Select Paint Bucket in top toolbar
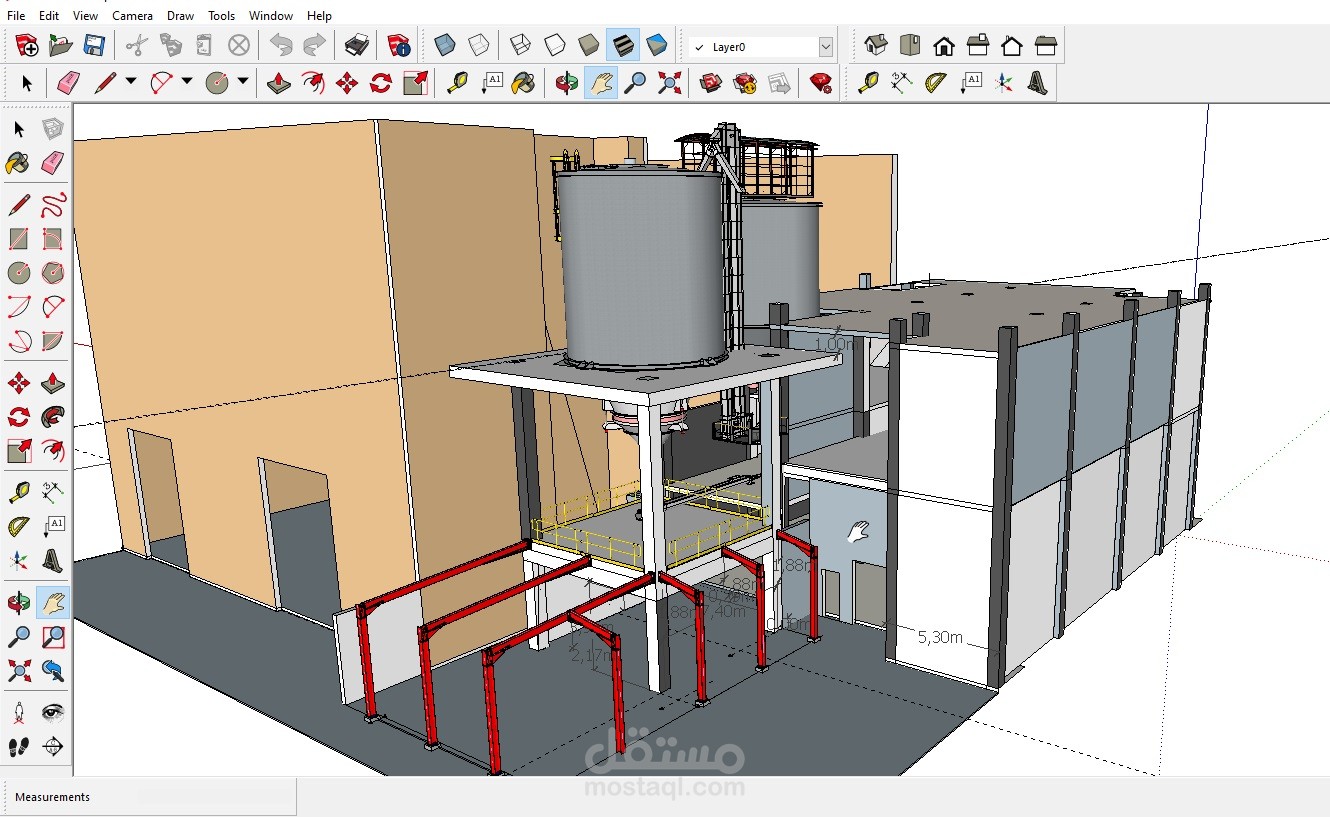 click(x=524, y=83)
